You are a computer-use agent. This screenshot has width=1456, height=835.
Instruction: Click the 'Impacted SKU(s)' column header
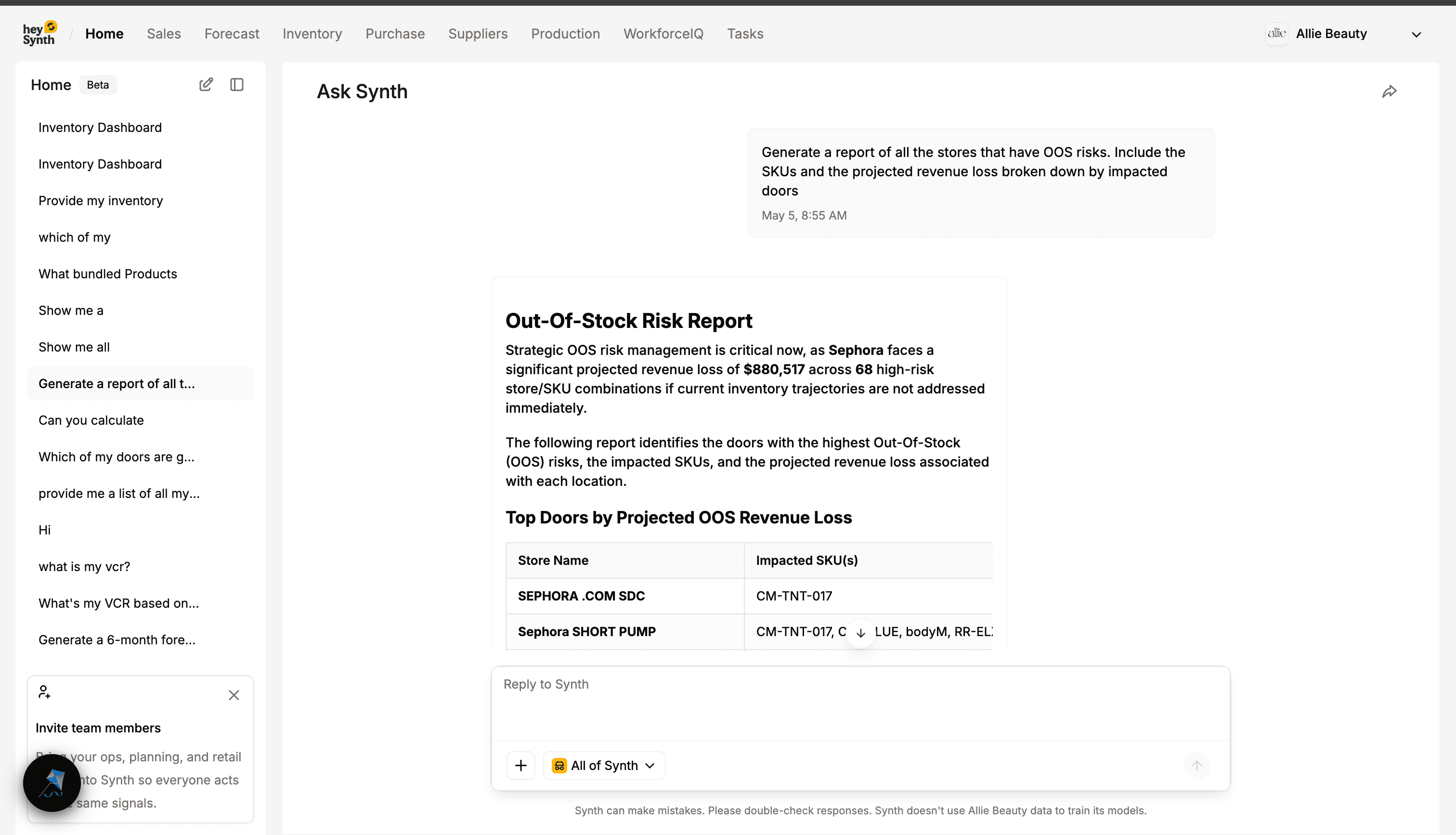869,561
